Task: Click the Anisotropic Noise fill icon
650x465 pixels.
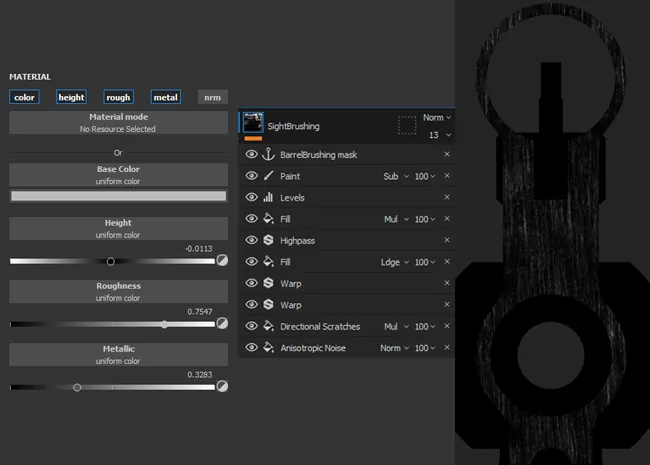Action: pos(268,347)
